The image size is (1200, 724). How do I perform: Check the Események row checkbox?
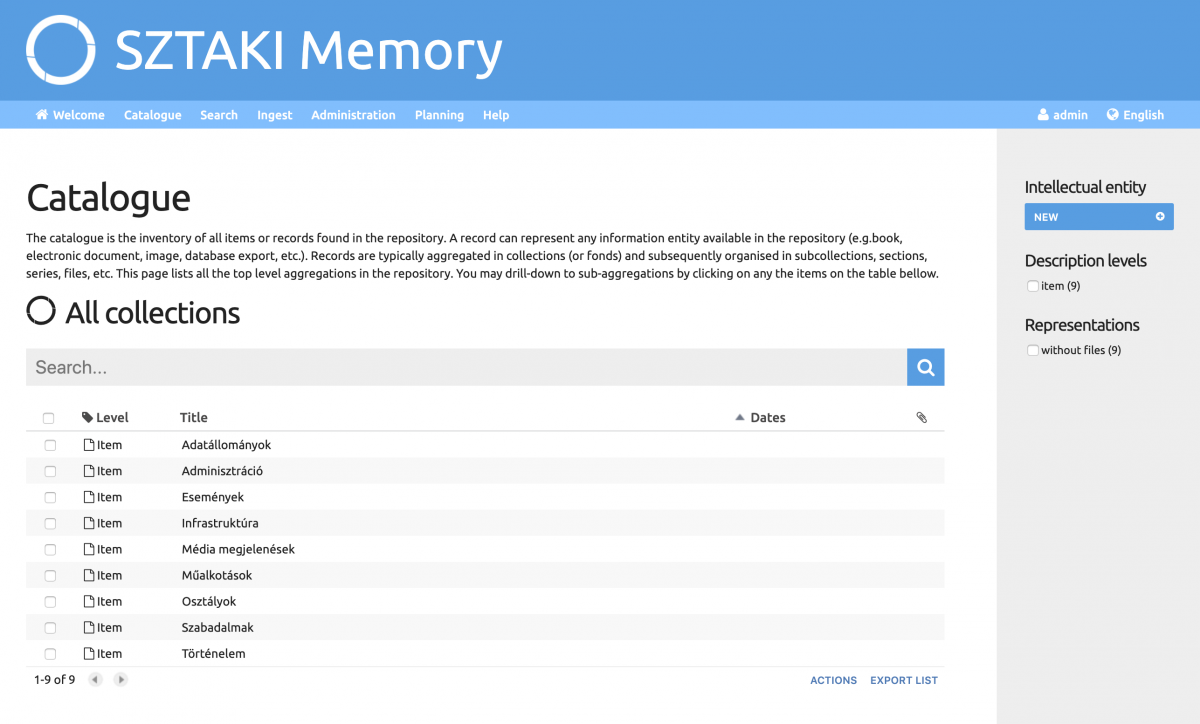50,497
